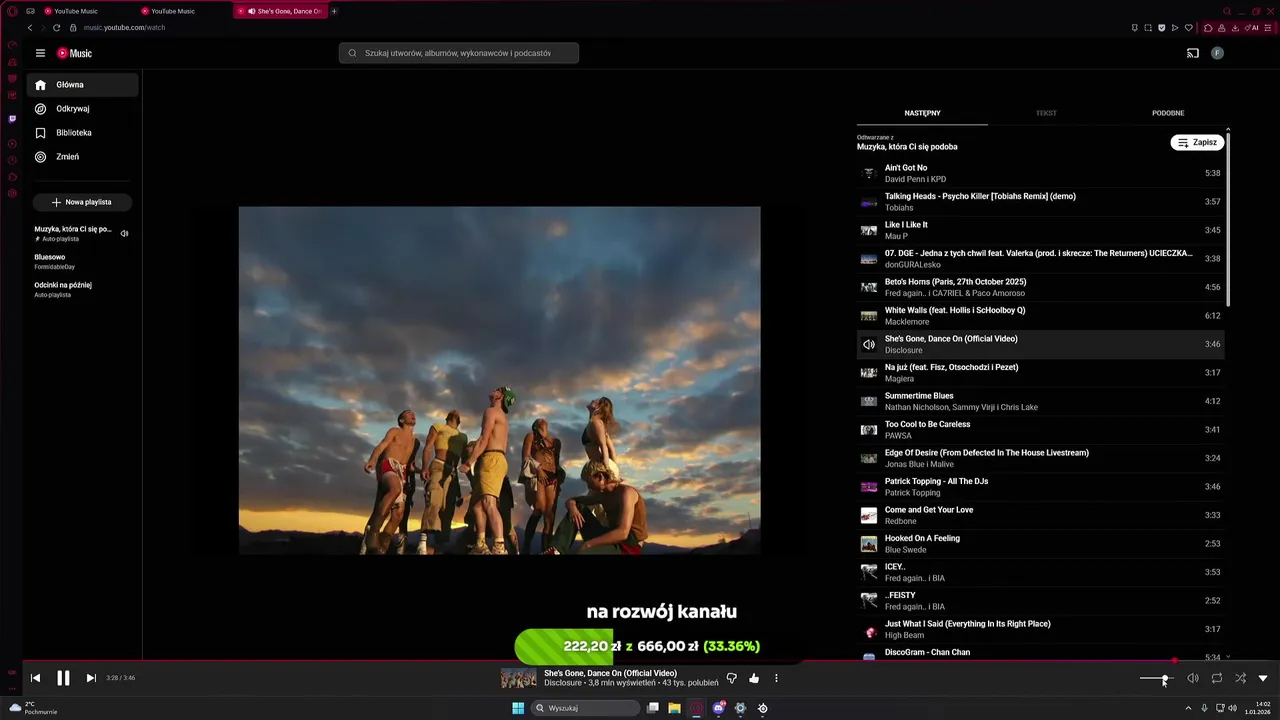The image size is (1280, 720).
Task: Open File Explorer from the taskbar
Action: (675, 708)
